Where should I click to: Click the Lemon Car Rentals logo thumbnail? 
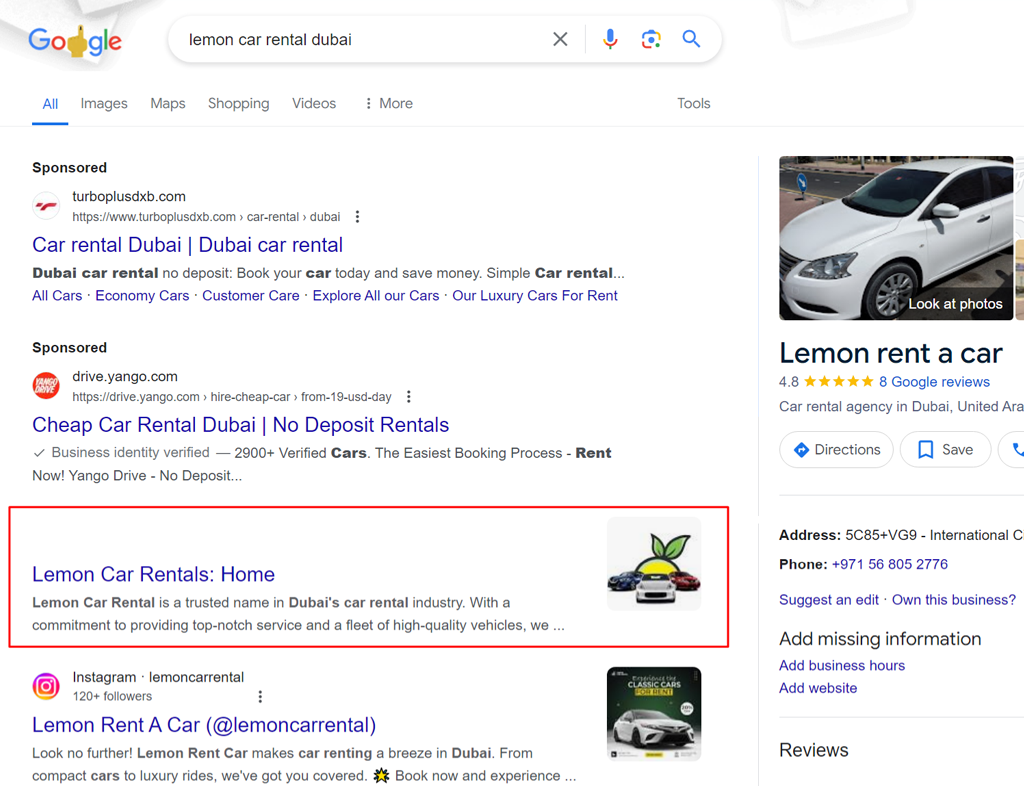tap(654, 564)
